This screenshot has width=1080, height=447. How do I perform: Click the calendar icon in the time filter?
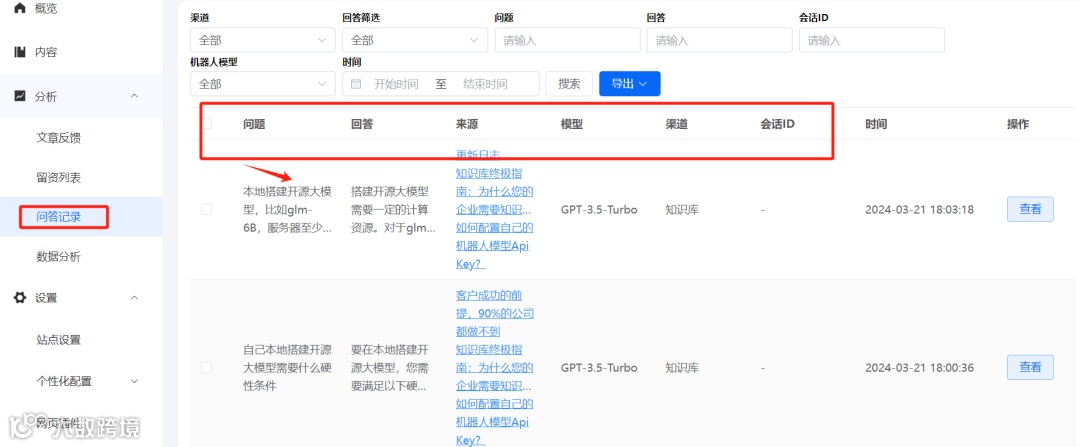point(356,84)
